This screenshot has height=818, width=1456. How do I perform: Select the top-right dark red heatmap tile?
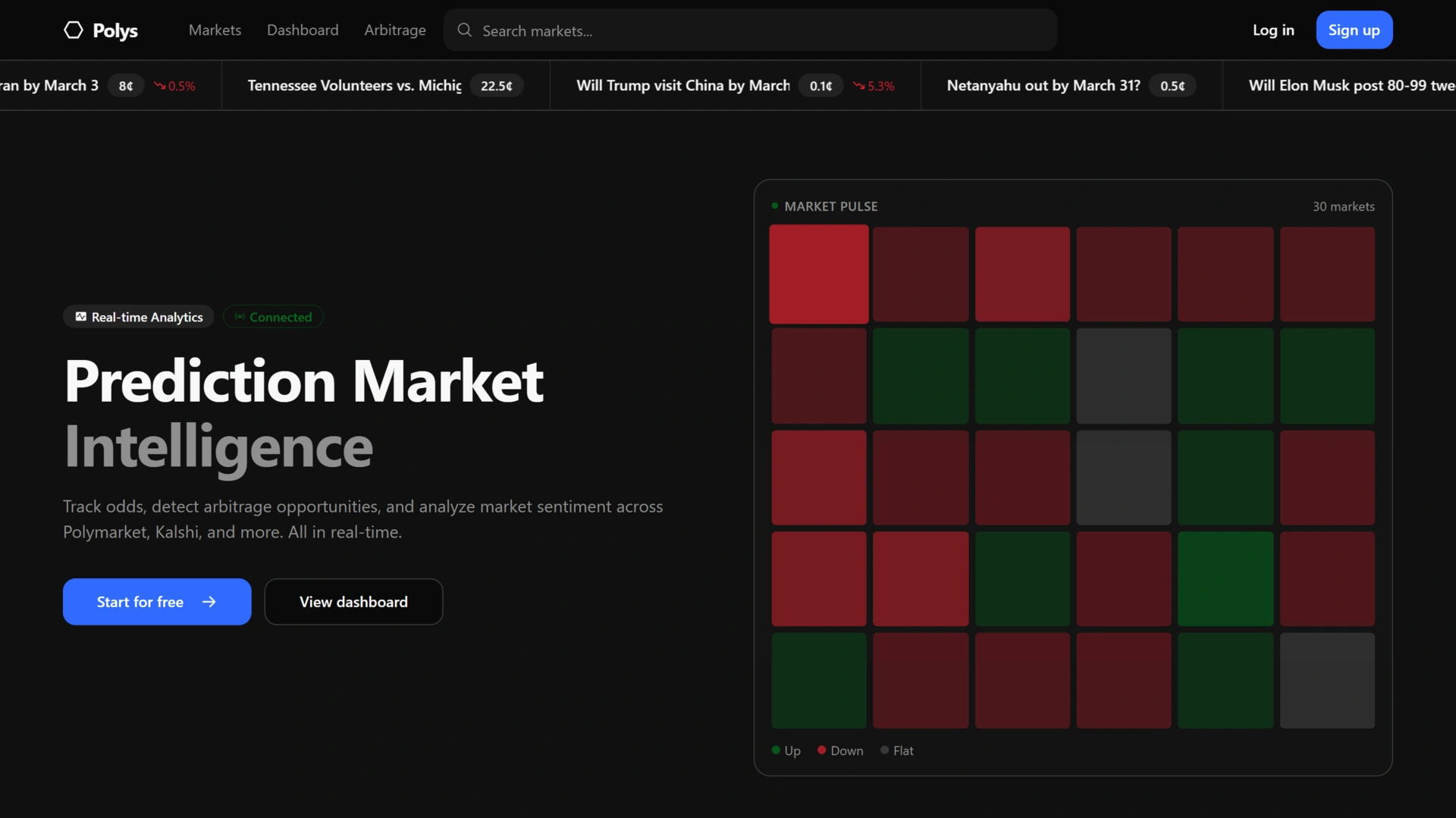pos(1327,274)
